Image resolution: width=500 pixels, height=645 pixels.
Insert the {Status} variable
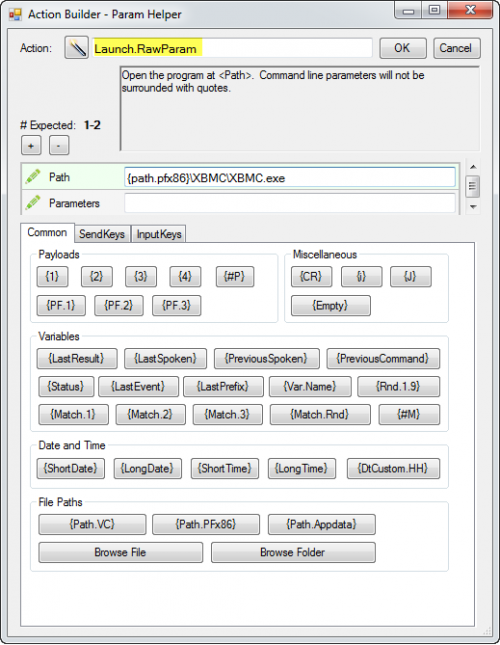click(66, 387)
